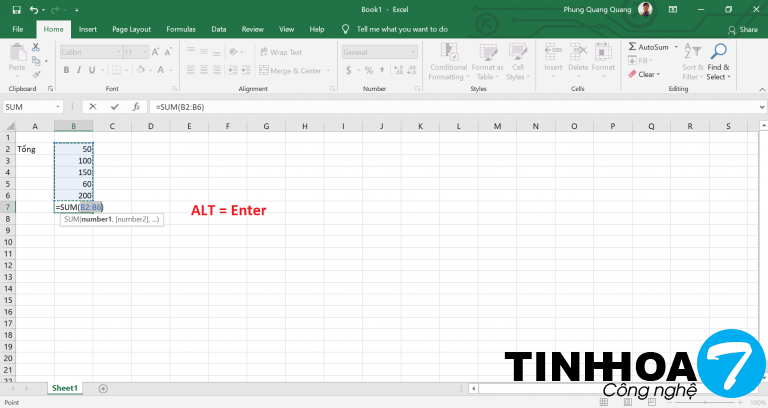Click the Save icon in quick access toolbar
Viewport: 768px width, 408px height.
tap(18, 9)
